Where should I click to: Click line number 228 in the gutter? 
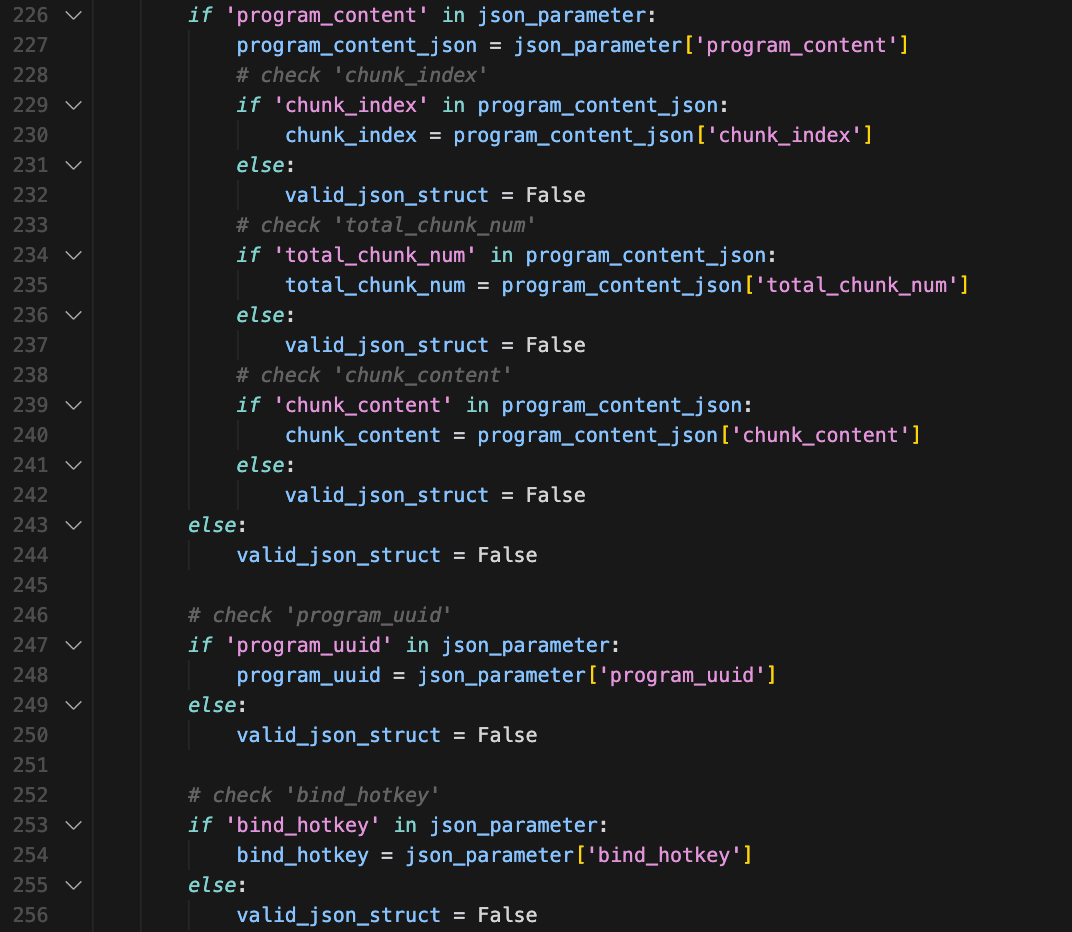pyautogui.click(x=30, y=75)
